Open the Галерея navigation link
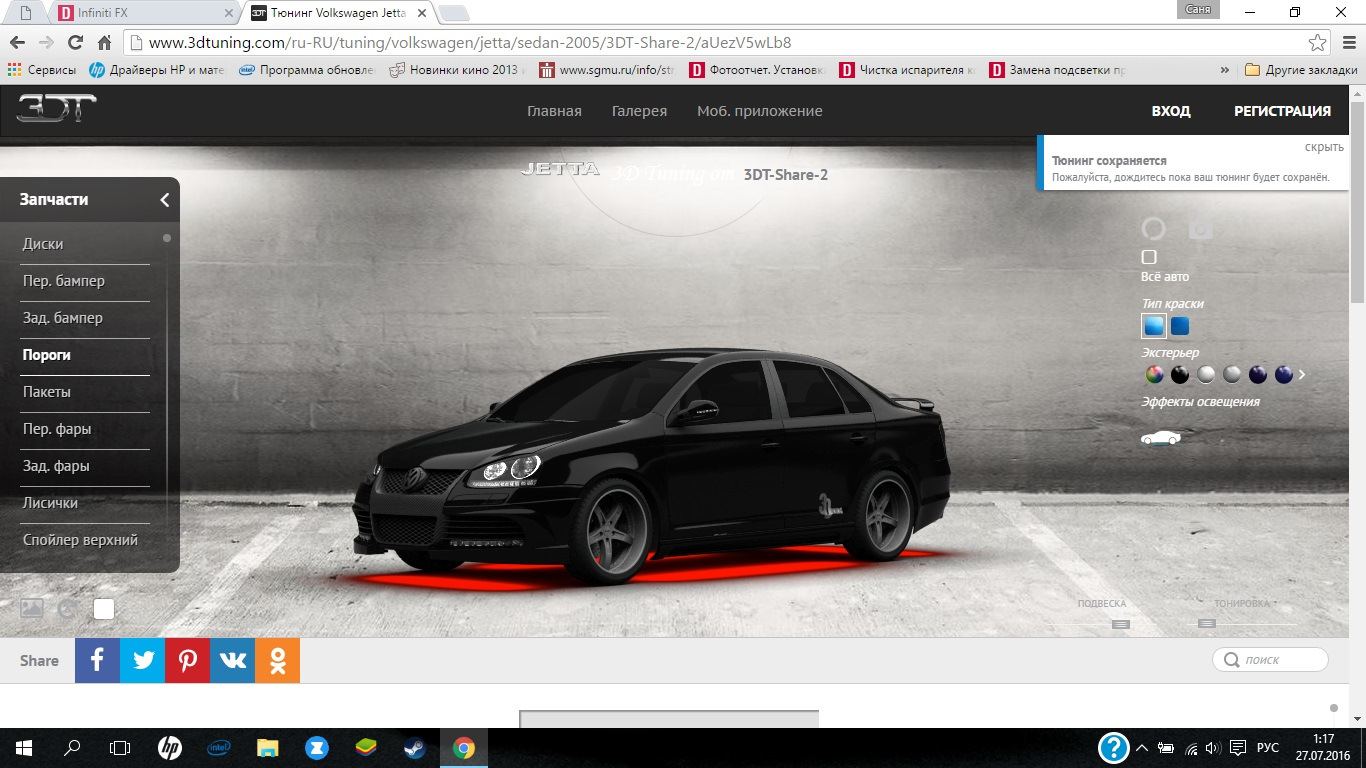 point(639,111)
